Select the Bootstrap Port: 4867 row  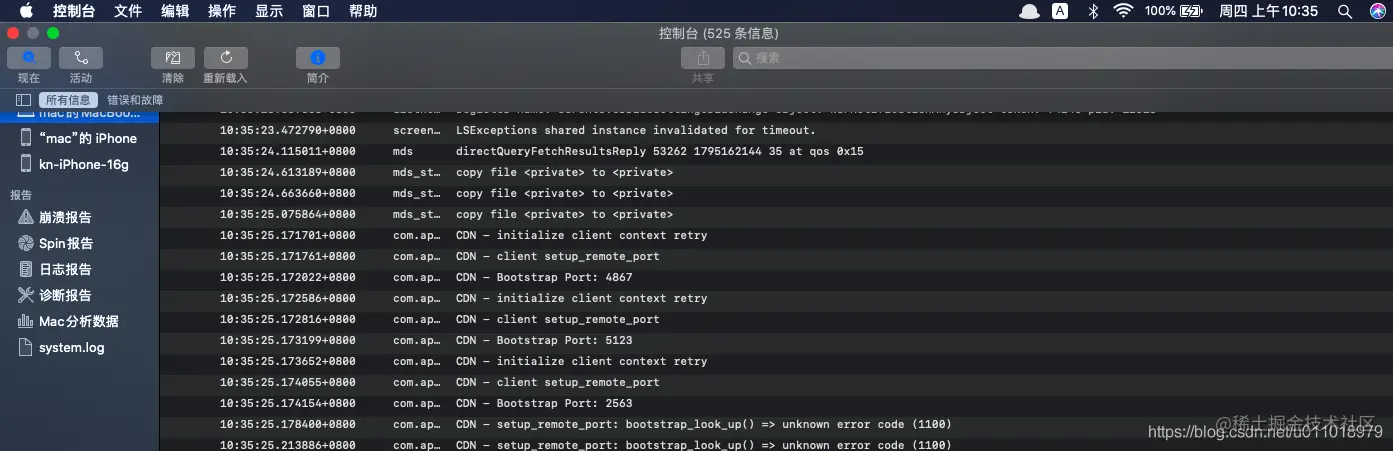coord(776,277)
